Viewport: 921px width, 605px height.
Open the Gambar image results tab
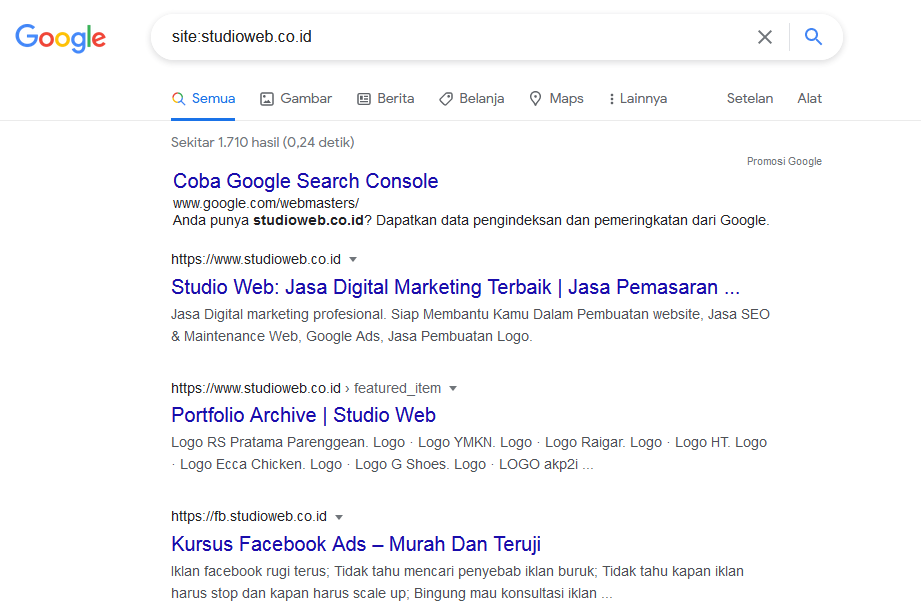[296, 99]
